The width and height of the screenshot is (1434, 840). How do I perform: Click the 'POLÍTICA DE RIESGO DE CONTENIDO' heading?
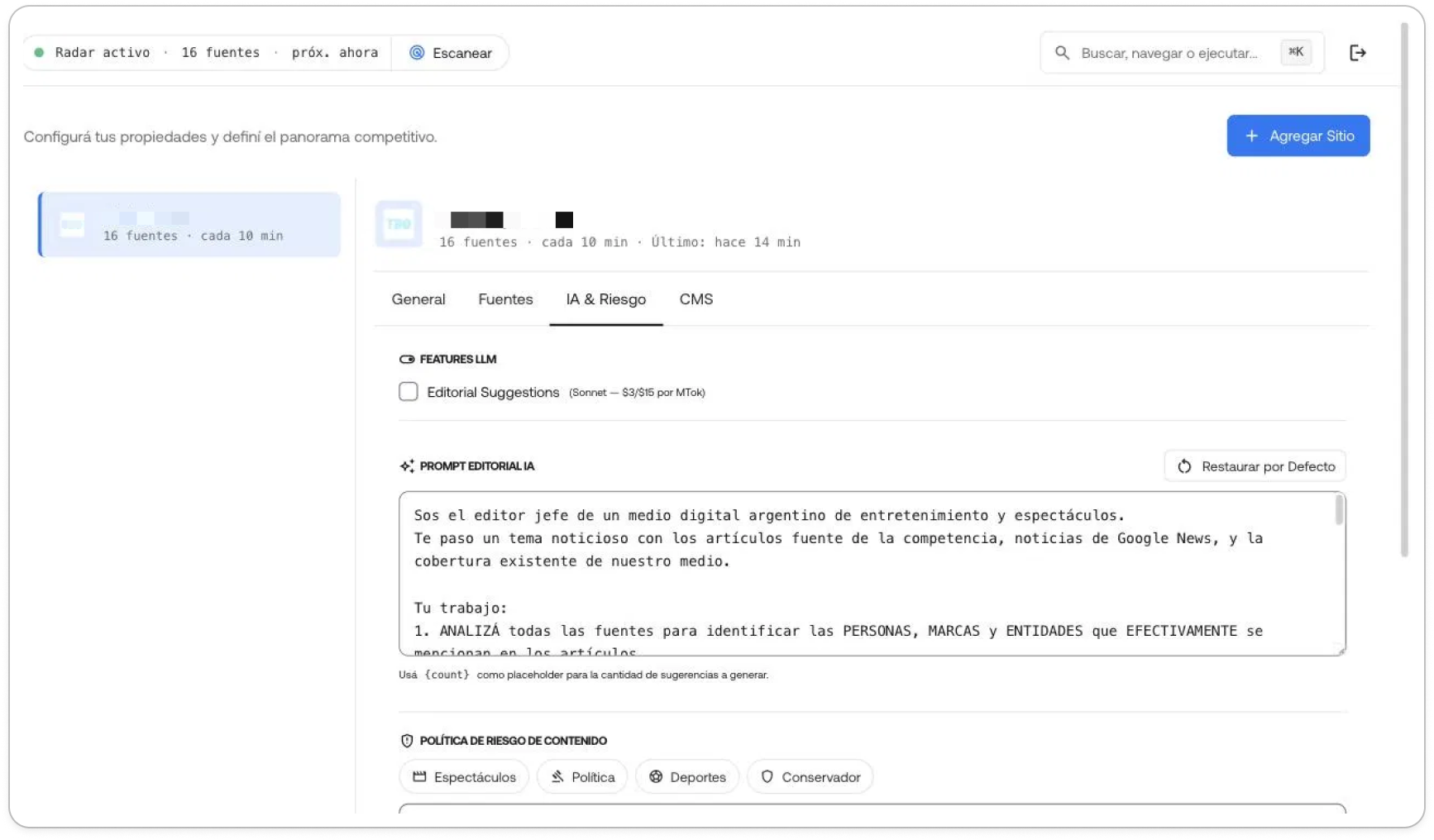point(514,741)
